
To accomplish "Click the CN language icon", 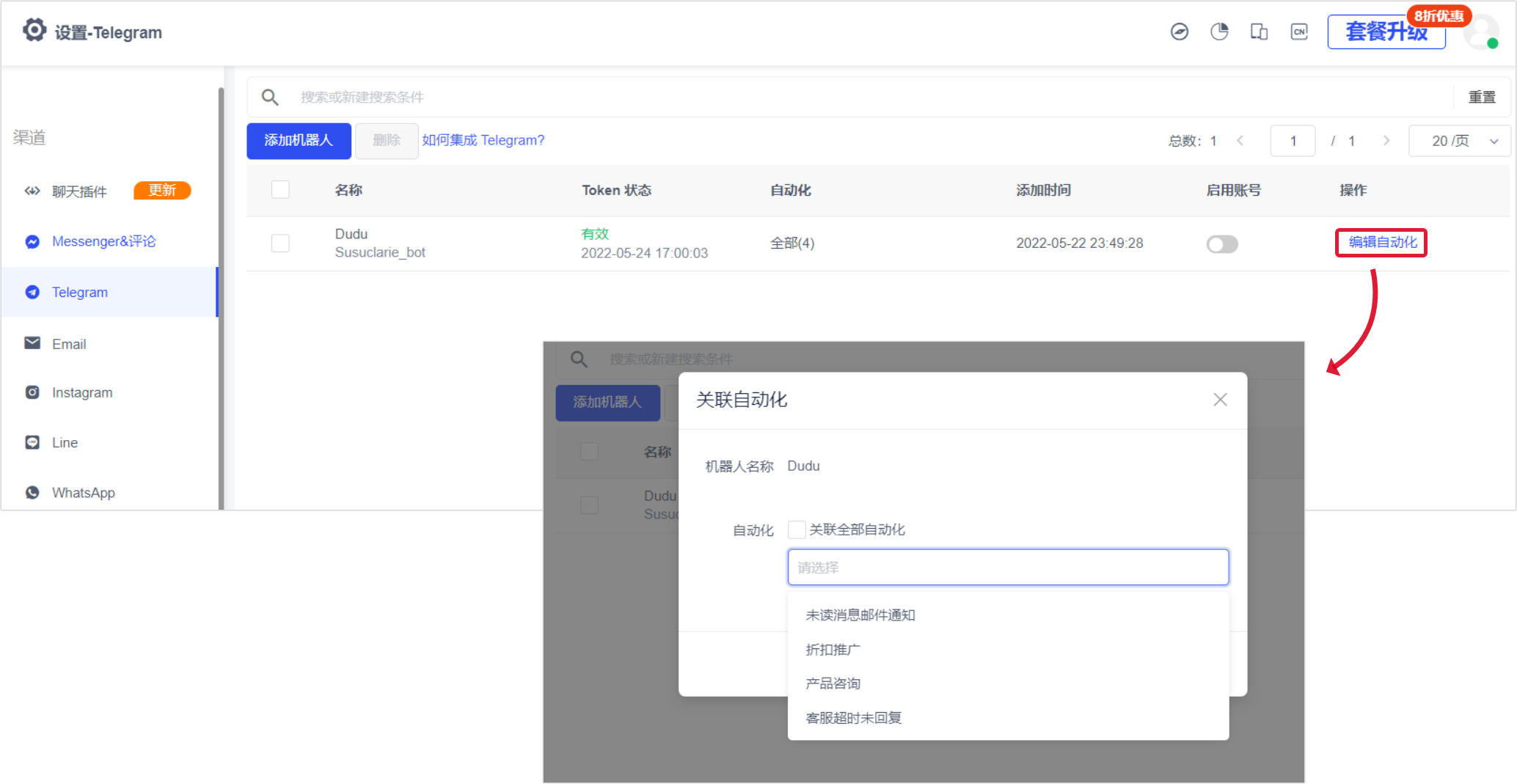I will click(1299, 32).
